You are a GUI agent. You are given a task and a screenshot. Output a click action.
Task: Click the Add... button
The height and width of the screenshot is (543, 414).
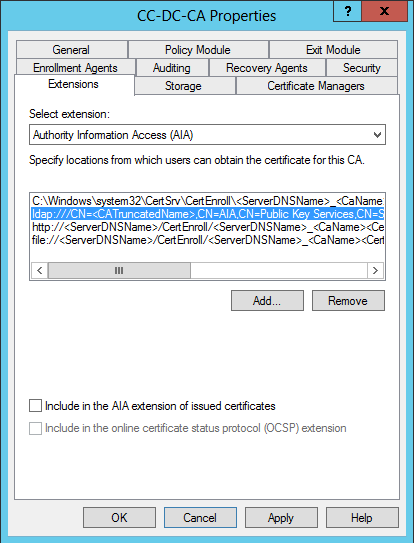click(x=267, y=301)
